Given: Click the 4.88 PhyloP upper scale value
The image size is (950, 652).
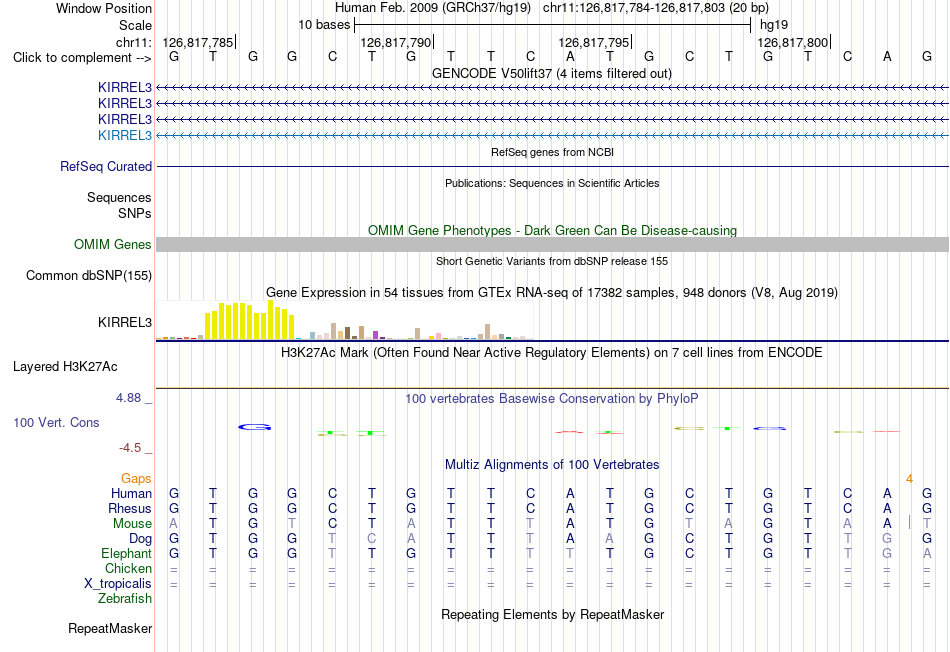Looking at the screenshot, I should point(128,398).
